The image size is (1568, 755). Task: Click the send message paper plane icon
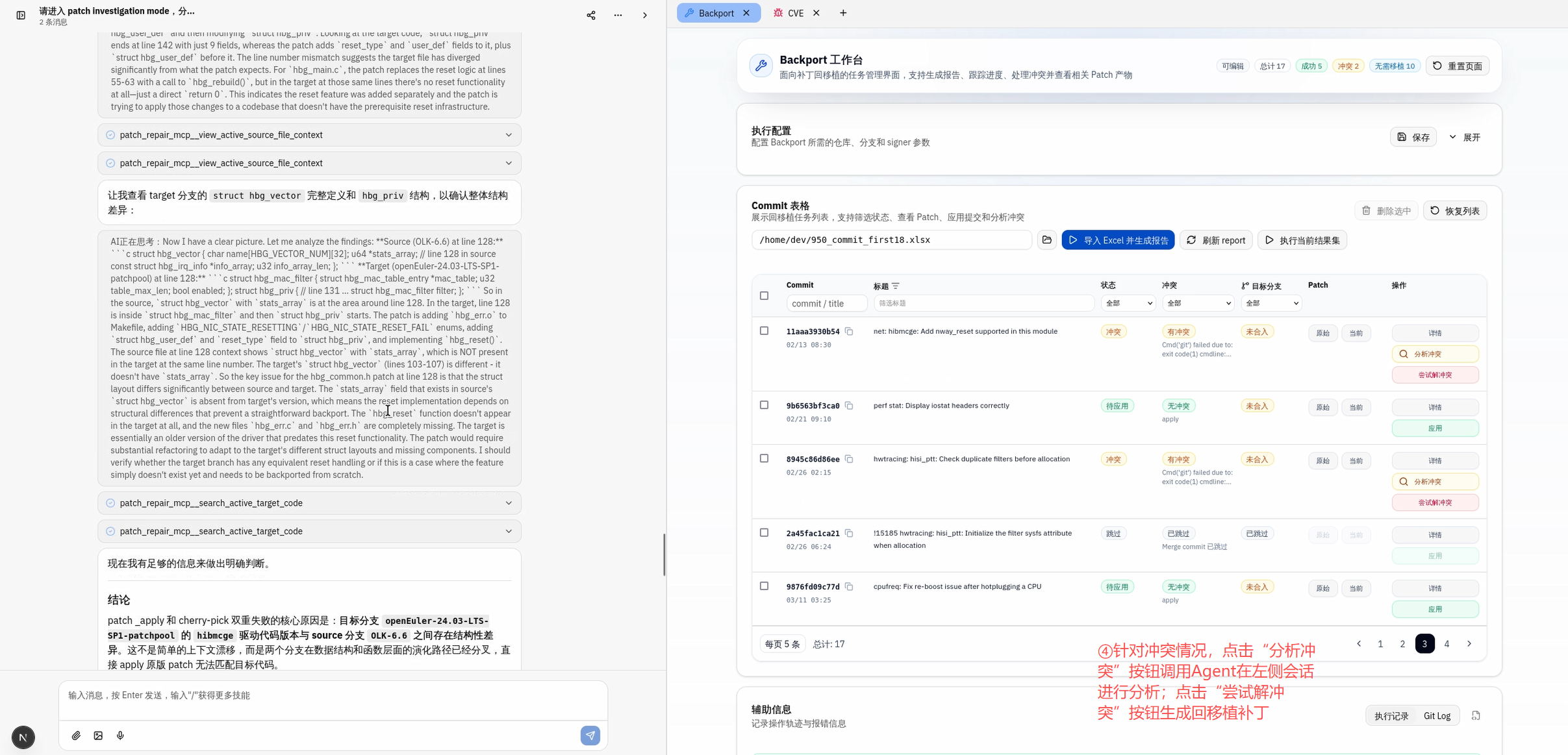click(x=590, y=736)
